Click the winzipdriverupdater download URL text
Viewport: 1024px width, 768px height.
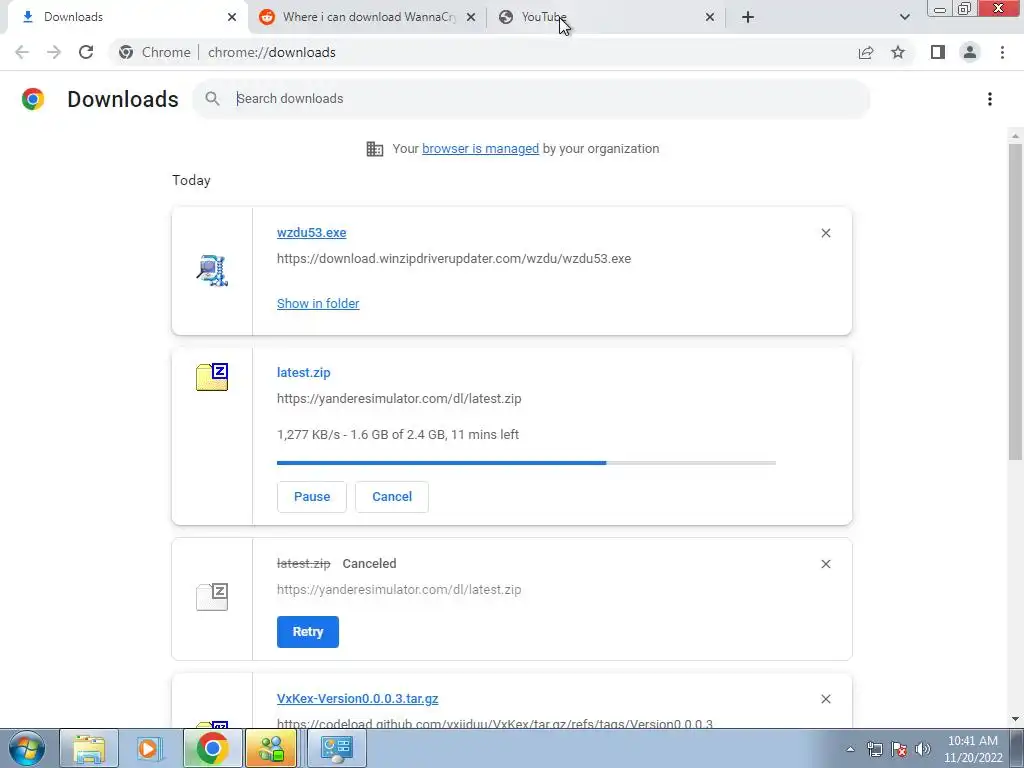click(454, 259)
